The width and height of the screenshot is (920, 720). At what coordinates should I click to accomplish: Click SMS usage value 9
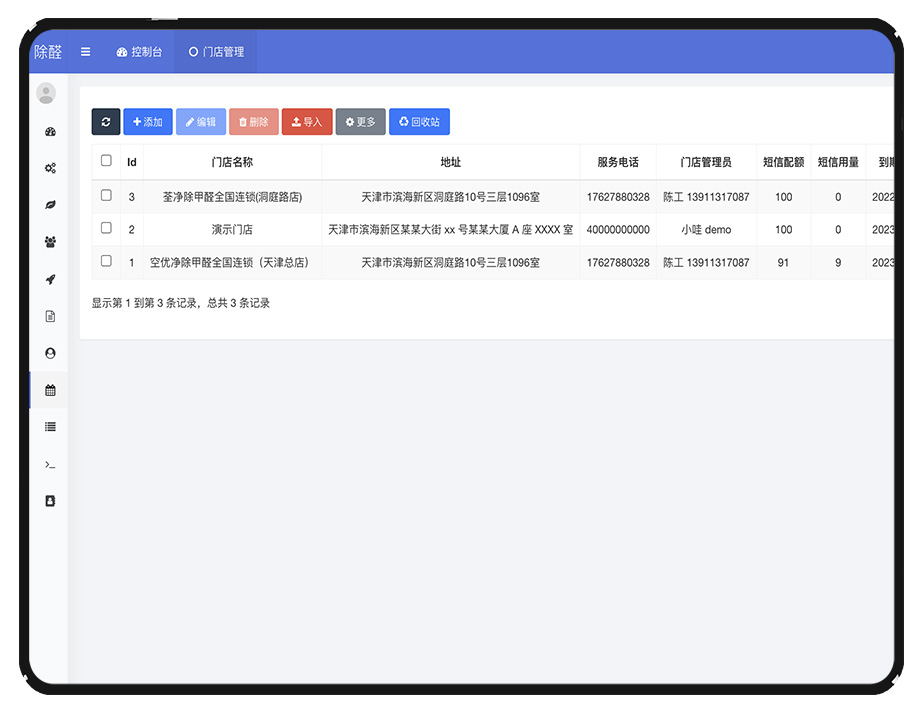(x=838, y=262)
